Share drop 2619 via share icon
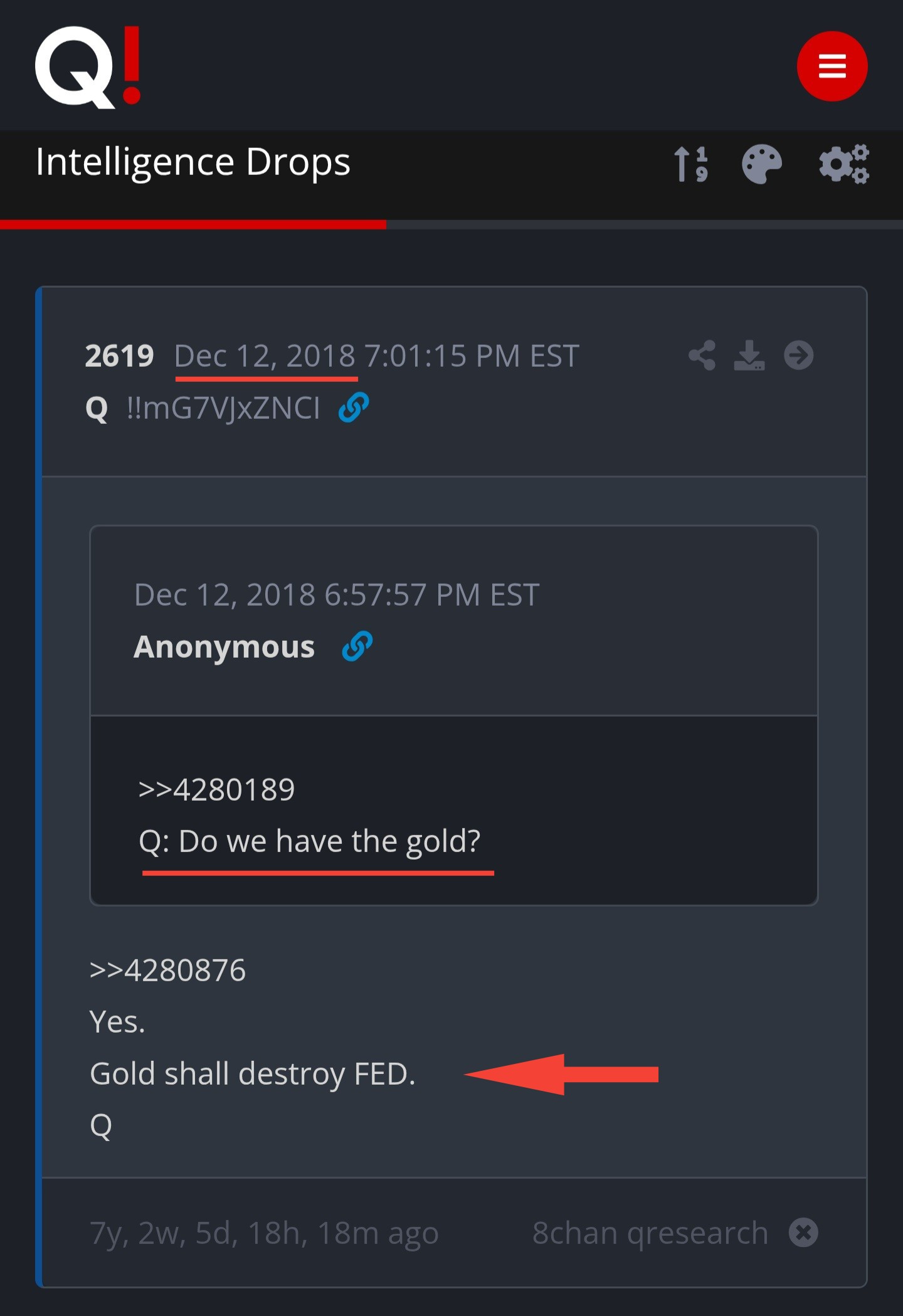Viewport: 903px width, 1316px height. pyautogui.click(x=702, y=355)
